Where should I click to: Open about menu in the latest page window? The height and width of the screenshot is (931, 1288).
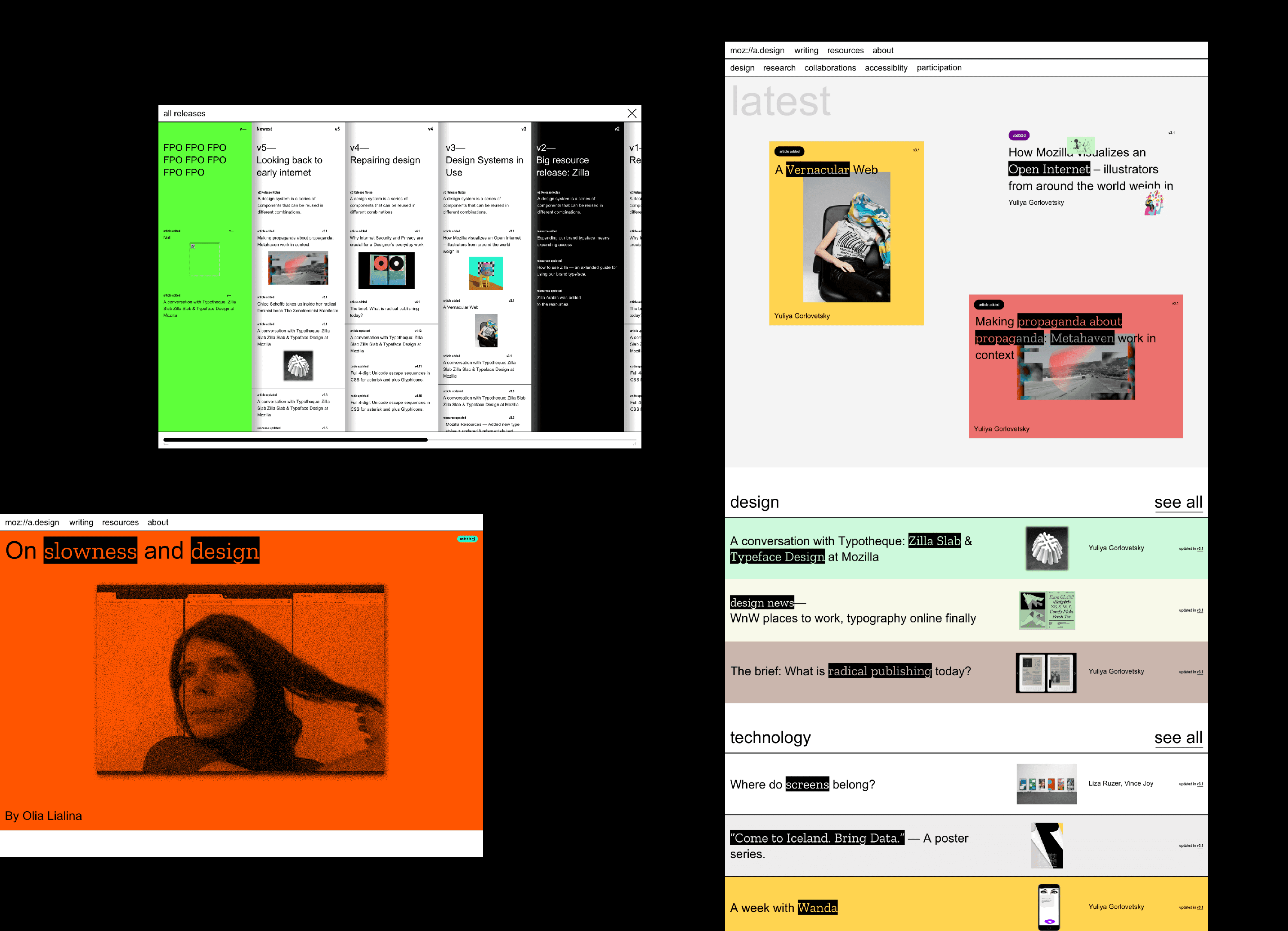(x=883, y=51)
